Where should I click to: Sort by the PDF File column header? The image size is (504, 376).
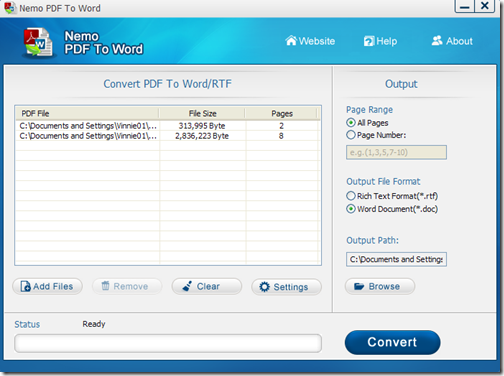click(87, 114)
